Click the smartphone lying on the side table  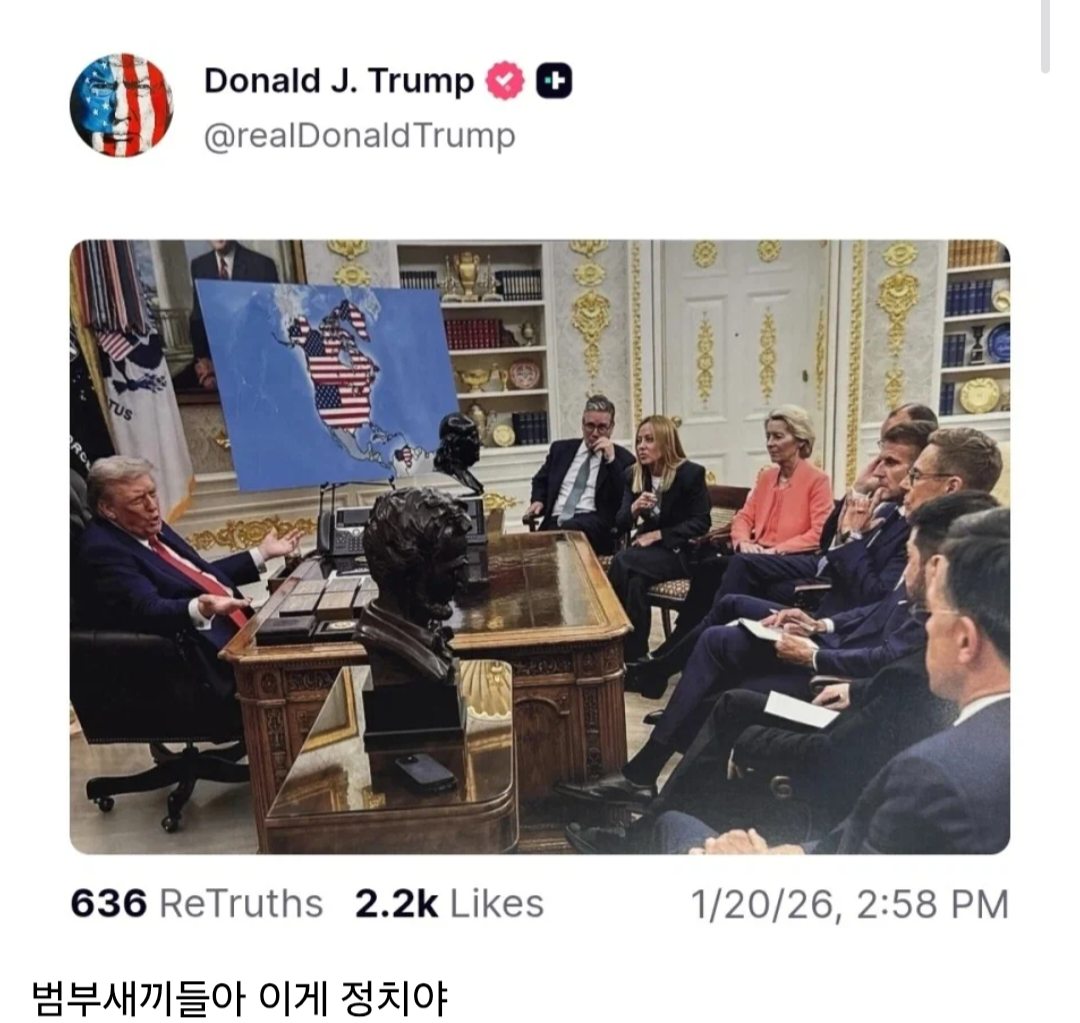425,772
